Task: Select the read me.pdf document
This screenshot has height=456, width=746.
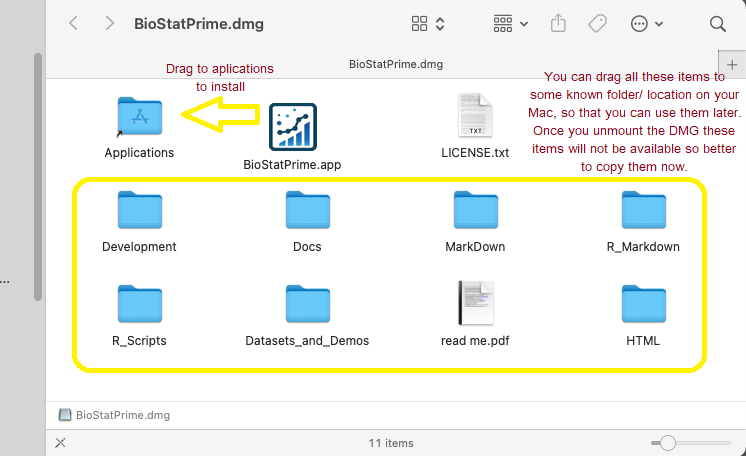Action: 475,305
